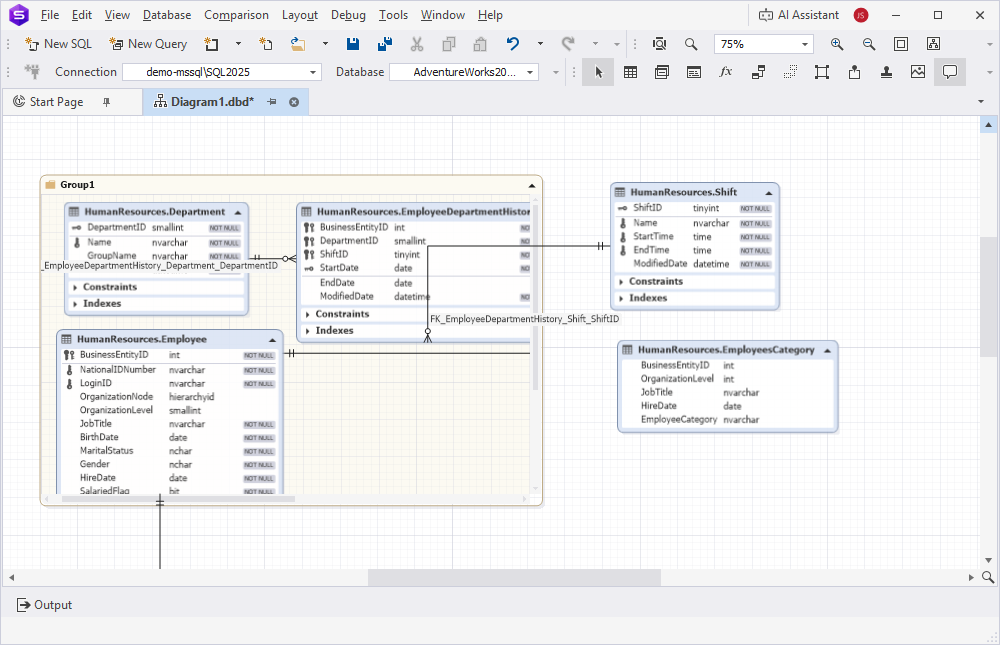
Task: Collapse the HumanResources.Employee table
Action: (x=272, y=340)
